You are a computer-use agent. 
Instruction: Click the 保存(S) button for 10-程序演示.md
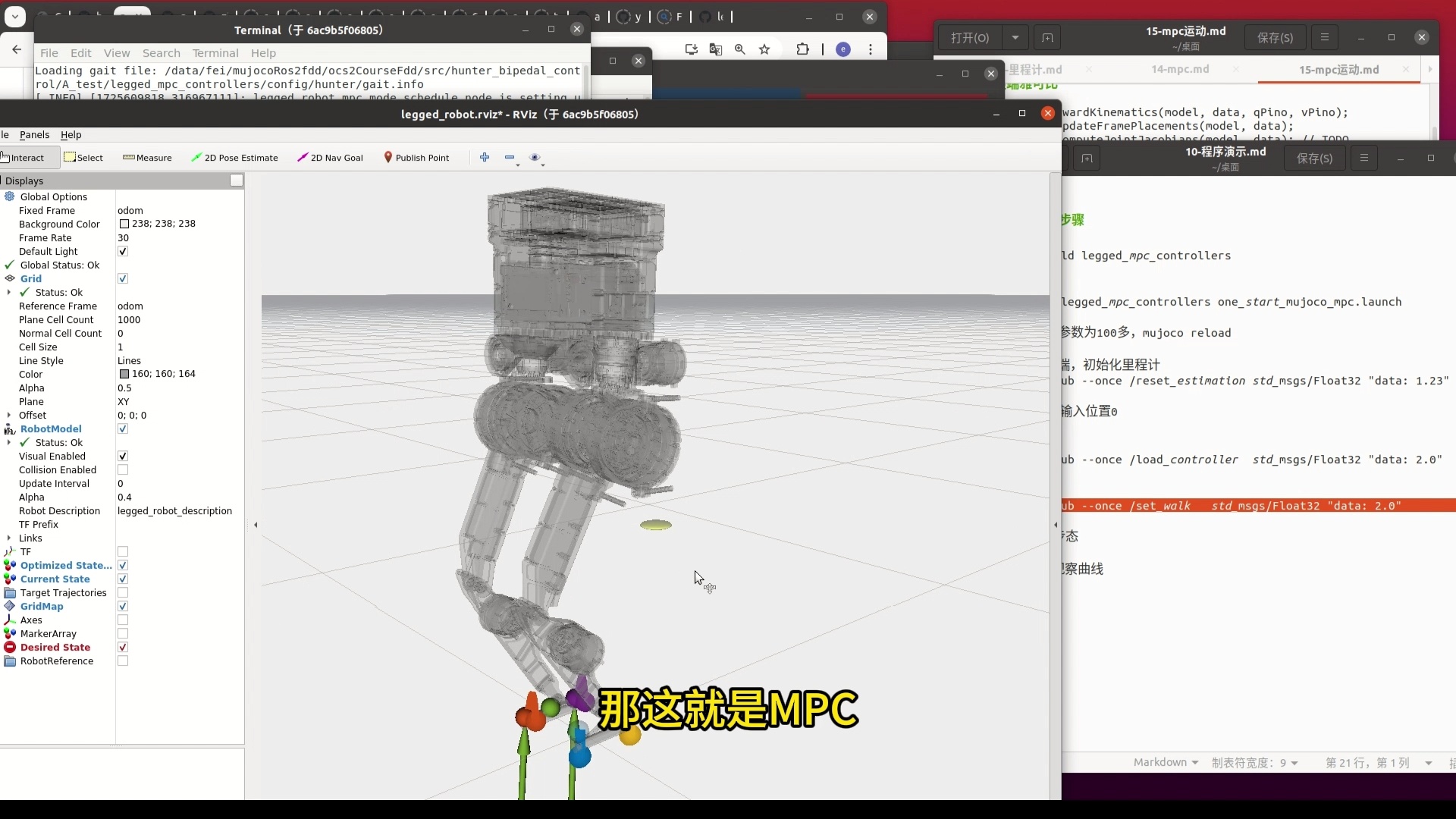coord(1314,158)
